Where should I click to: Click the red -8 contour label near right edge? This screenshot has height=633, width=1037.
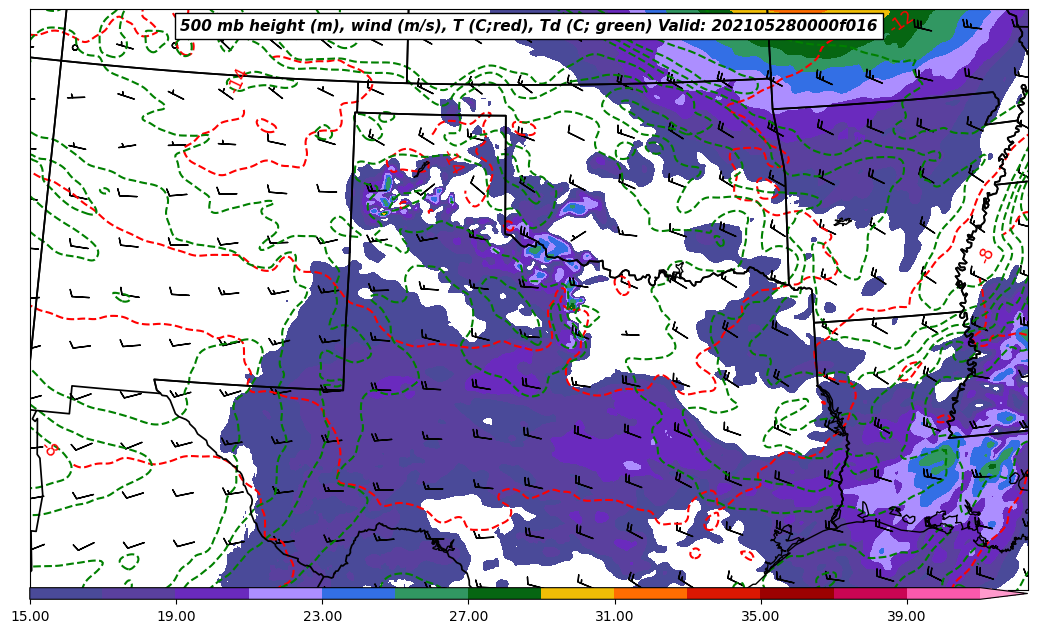986,255
